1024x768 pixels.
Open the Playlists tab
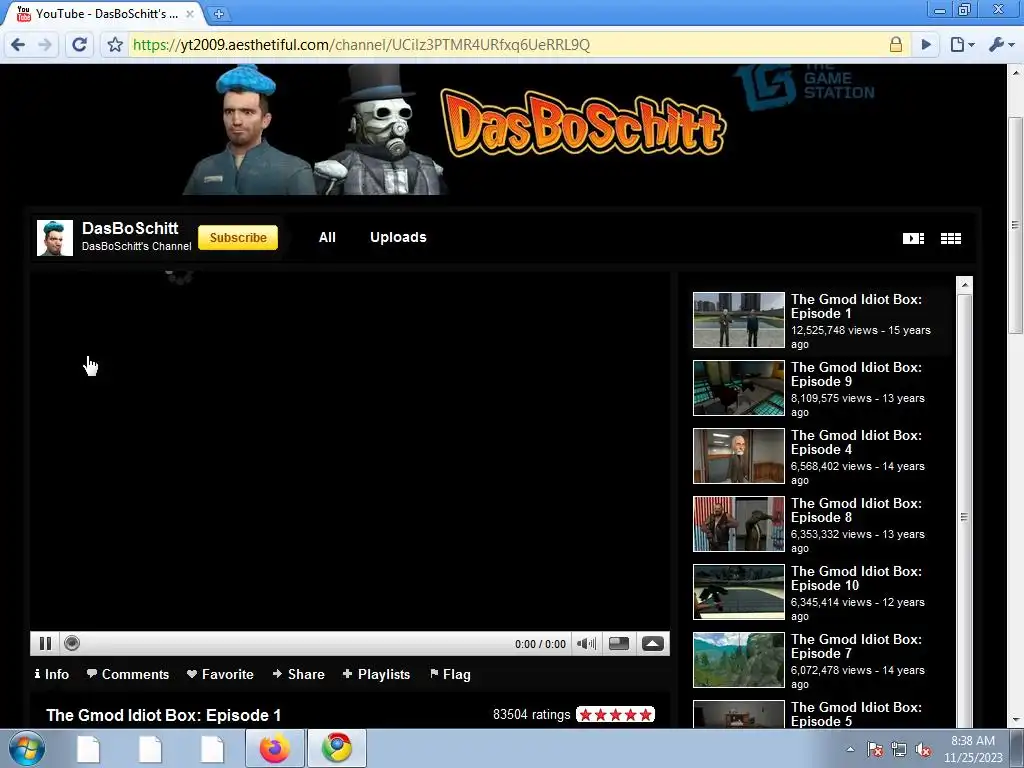coord(376,674)
